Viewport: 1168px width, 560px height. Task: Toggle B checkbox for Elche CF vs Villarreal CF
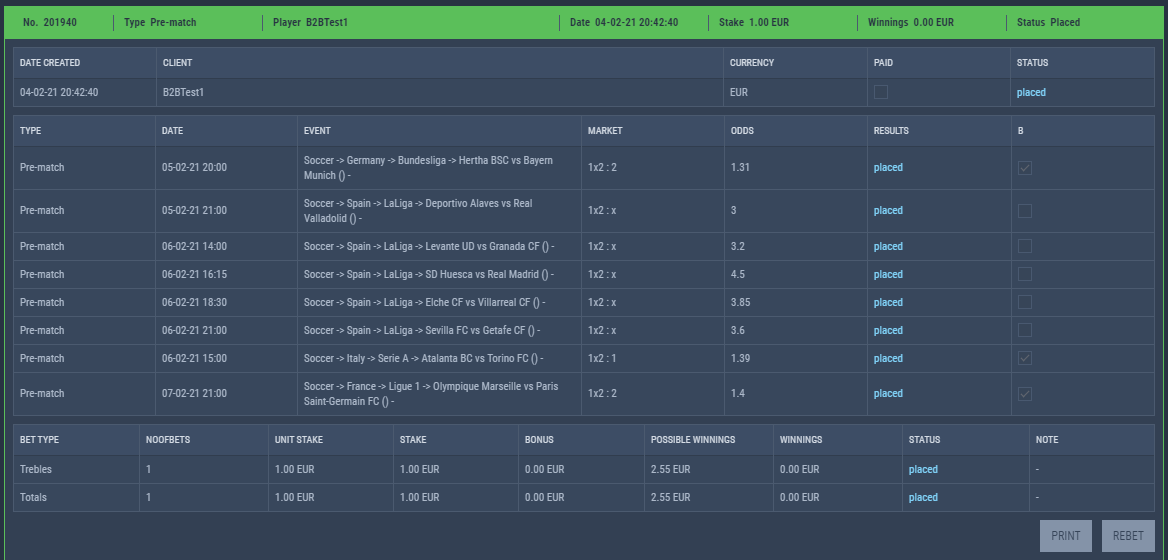tap(1025, 302)
